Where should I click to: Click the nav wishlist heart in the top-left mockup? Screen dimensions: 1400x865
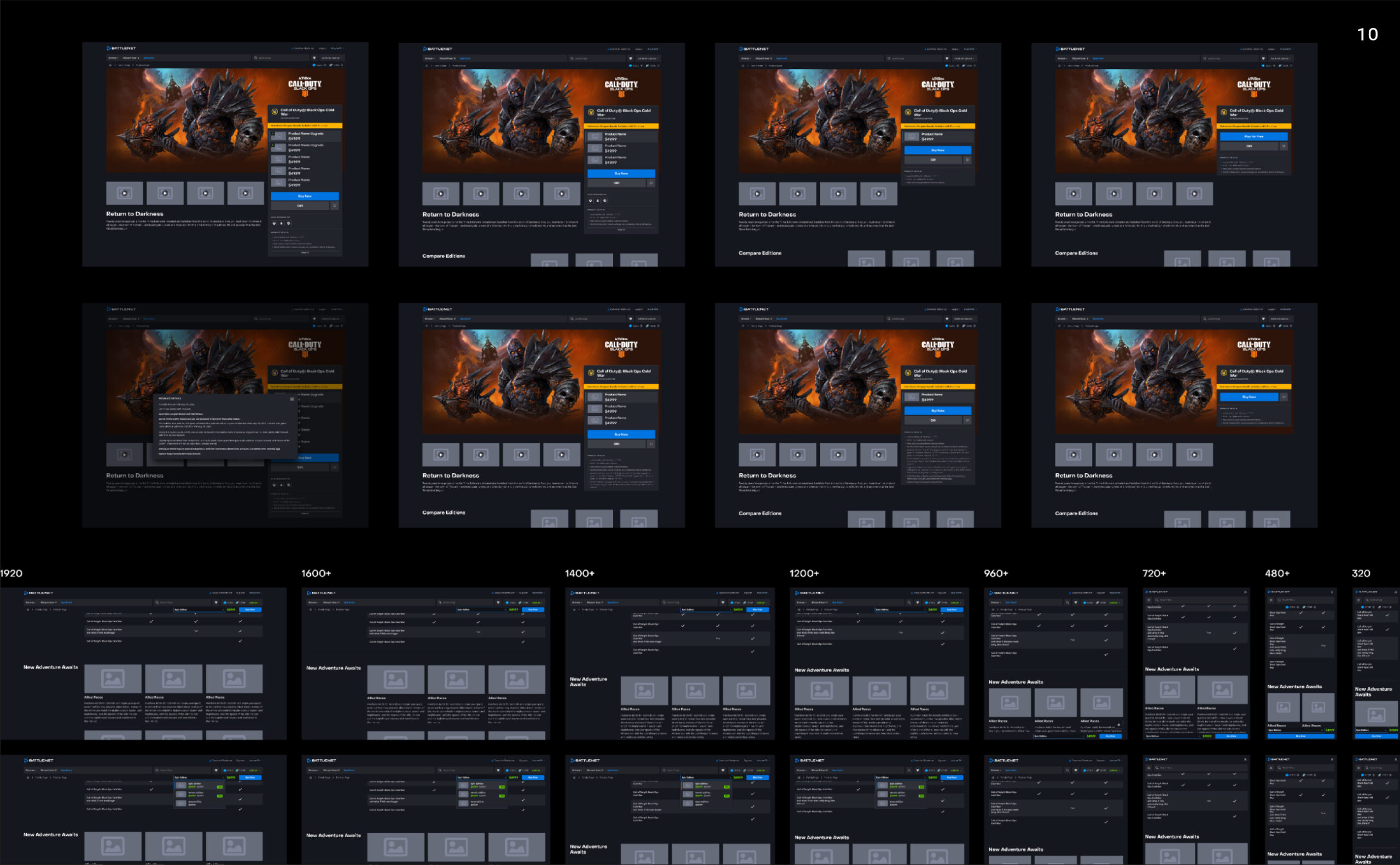[x=314, y=58]
